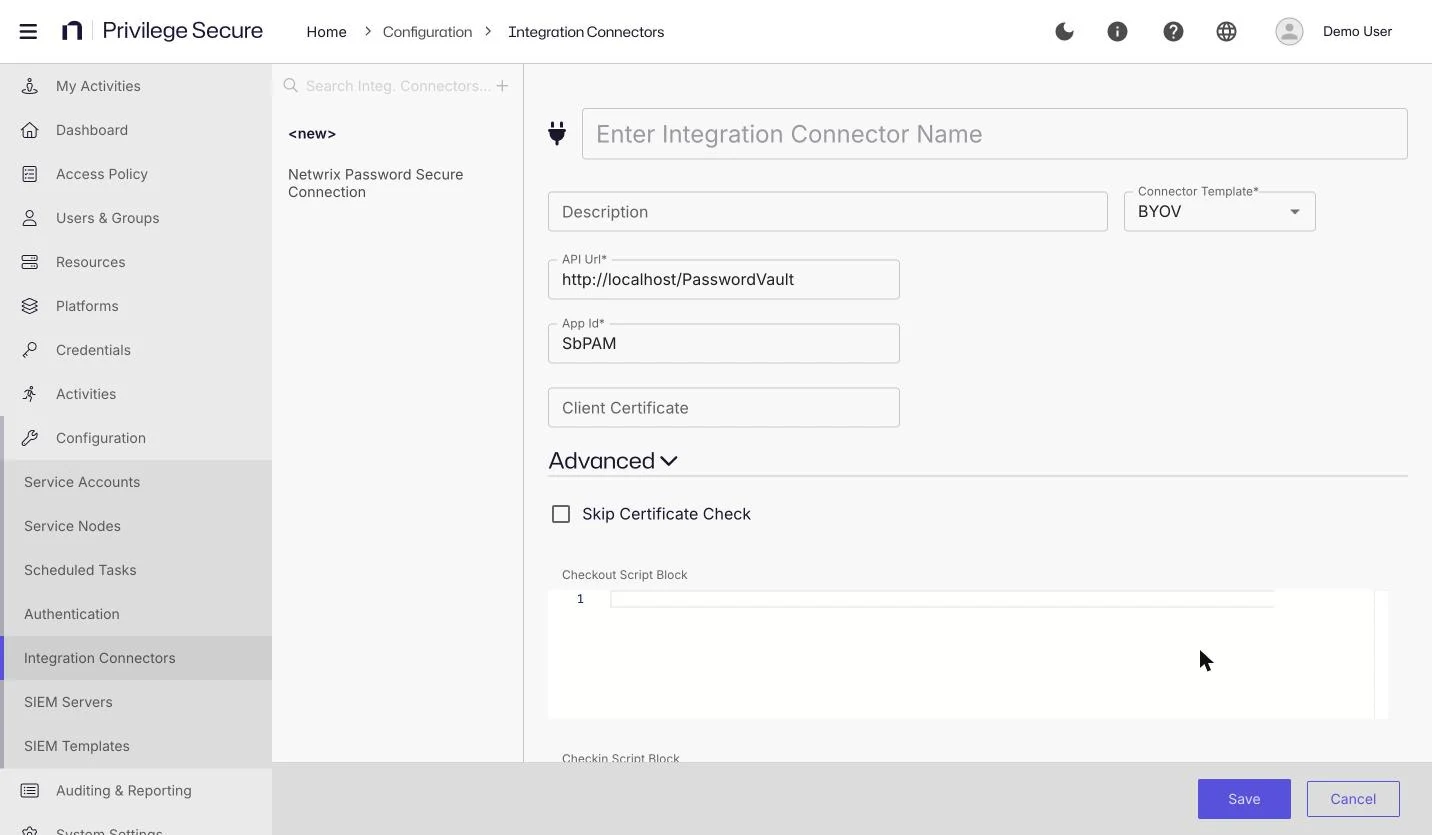Open the Connector Template dropdown
Image resolution: width=1432 pixels, height=835 pixels.
[x=1219, y=211]
